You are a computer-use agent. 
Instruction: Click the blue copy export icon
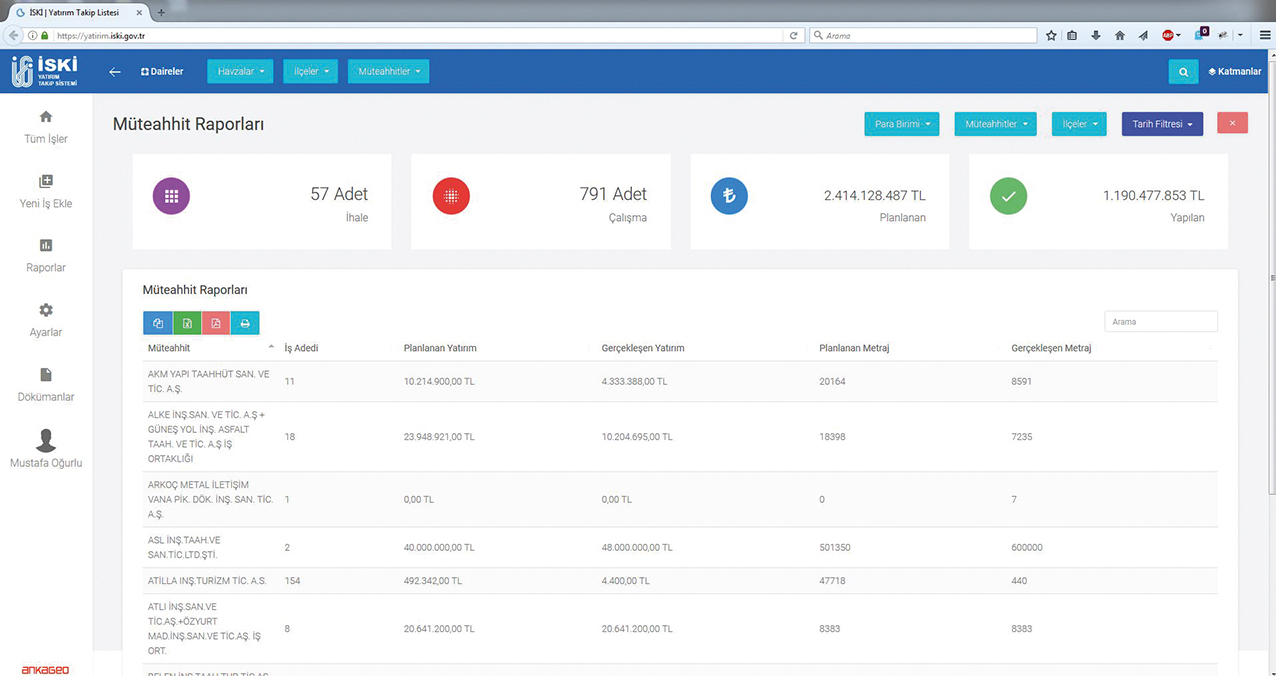(157, 323)
